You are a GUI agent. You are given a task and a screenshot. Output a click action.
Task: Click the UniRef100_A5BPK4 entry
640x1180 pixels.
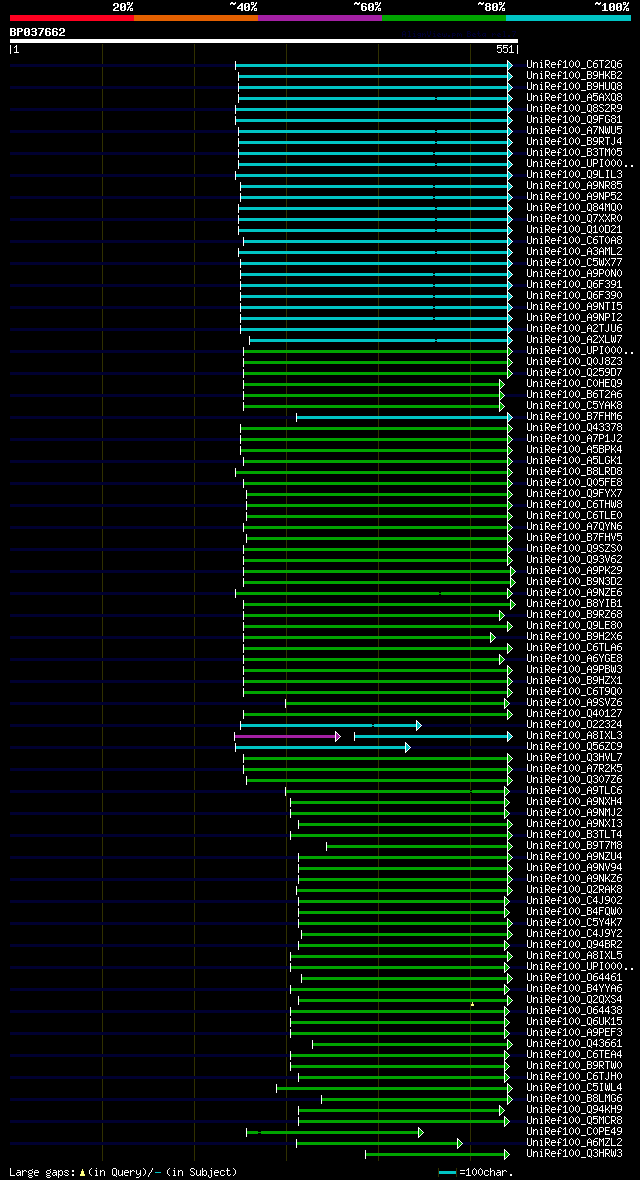click(x=574, y=449)
